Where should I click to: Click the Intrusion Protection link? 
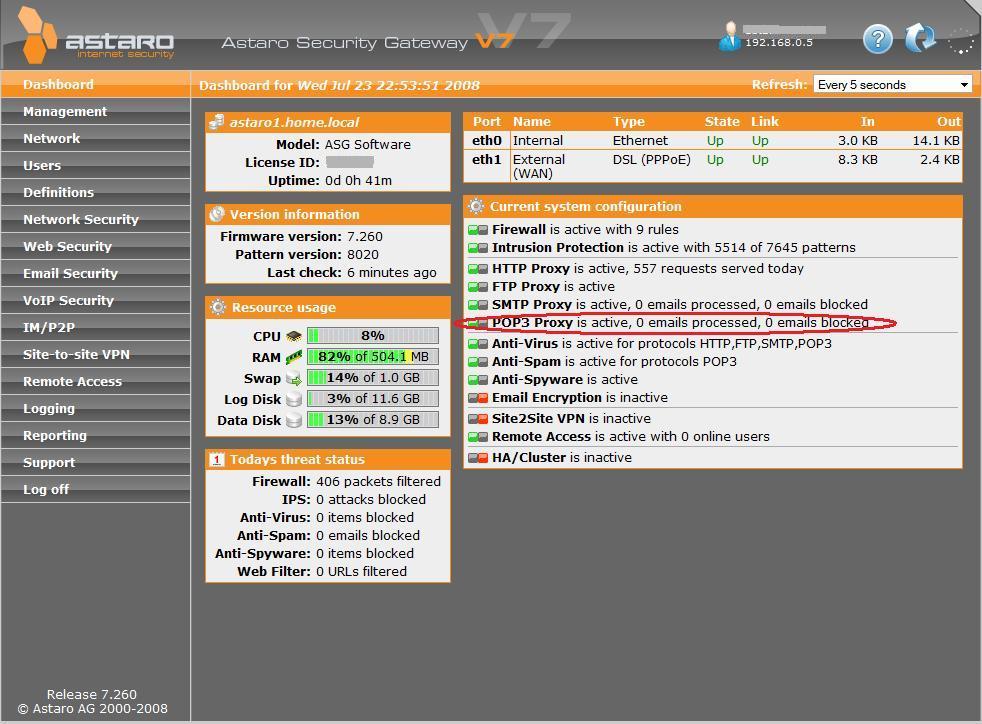[557, 247]
